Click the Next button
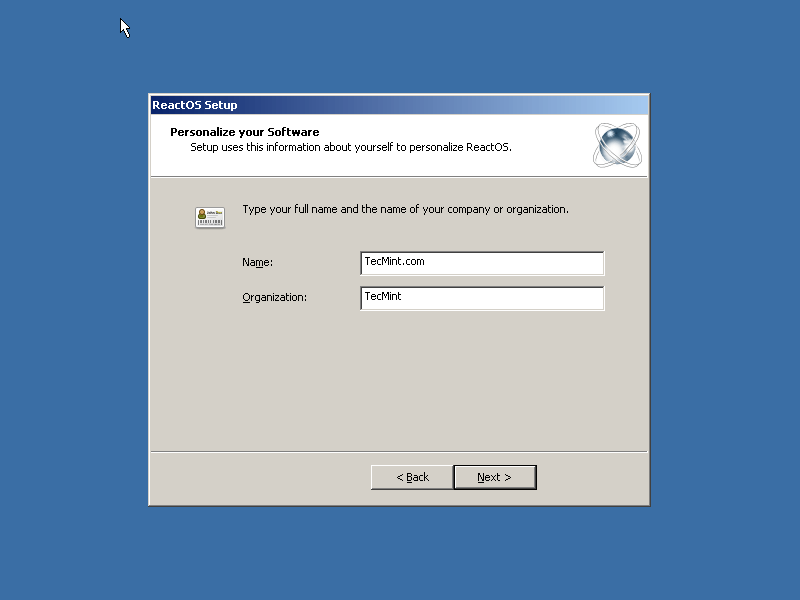 (x=495, y=477)
